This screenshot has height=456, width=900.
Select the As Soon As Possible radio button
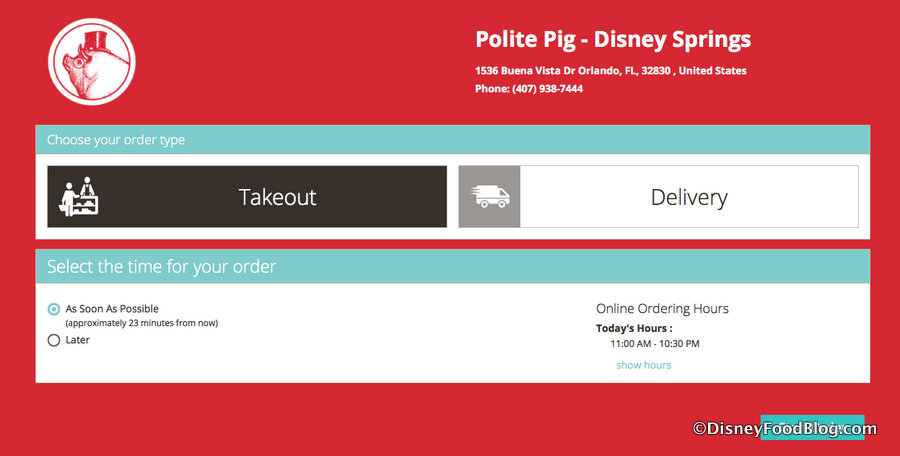[54, 309]
